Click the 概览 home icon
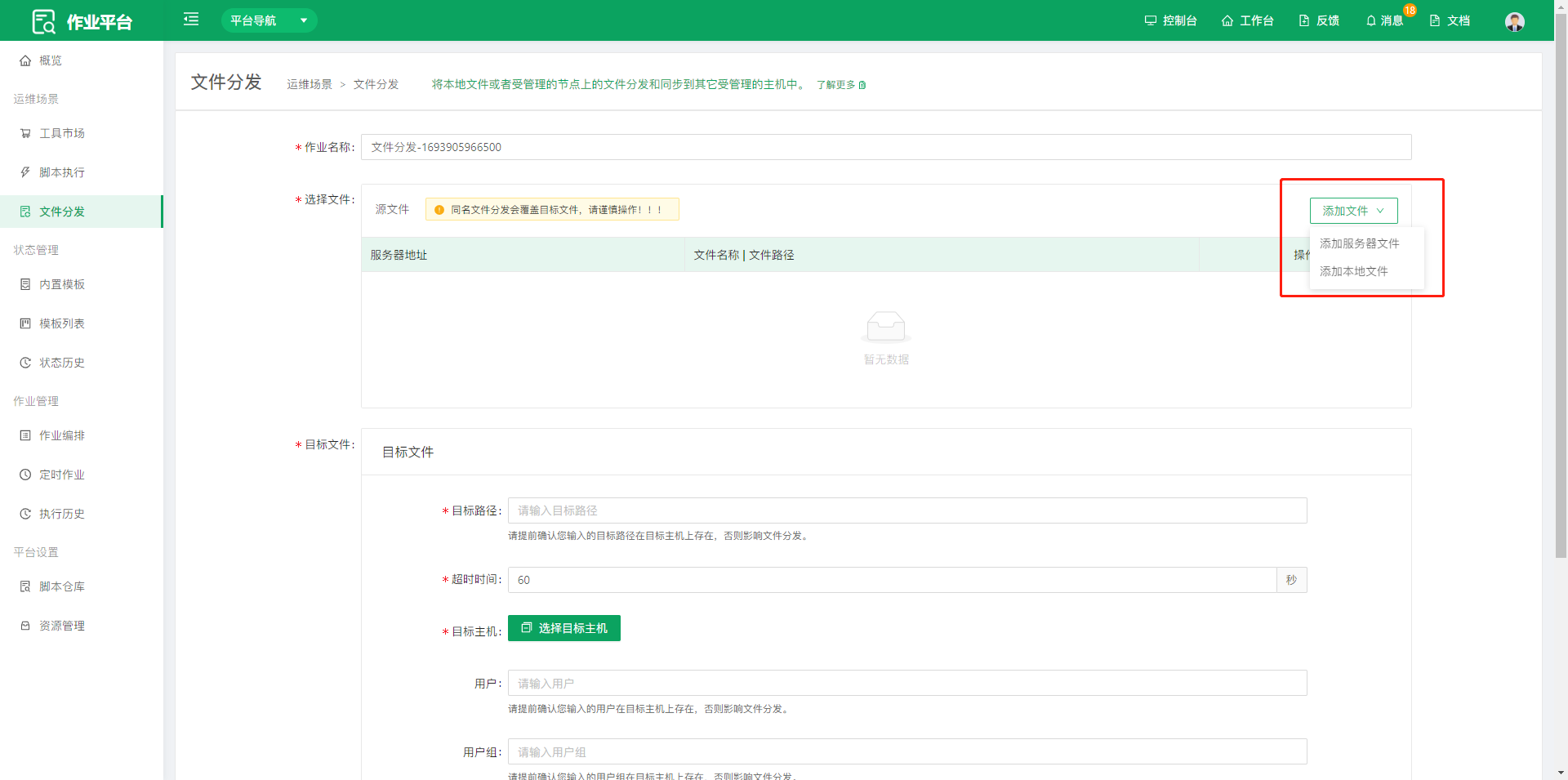 point(25,60)
